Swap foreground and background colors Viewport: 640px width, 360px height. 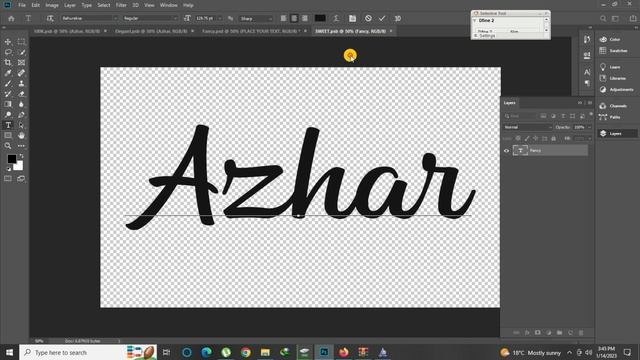(x=21, y=156)
